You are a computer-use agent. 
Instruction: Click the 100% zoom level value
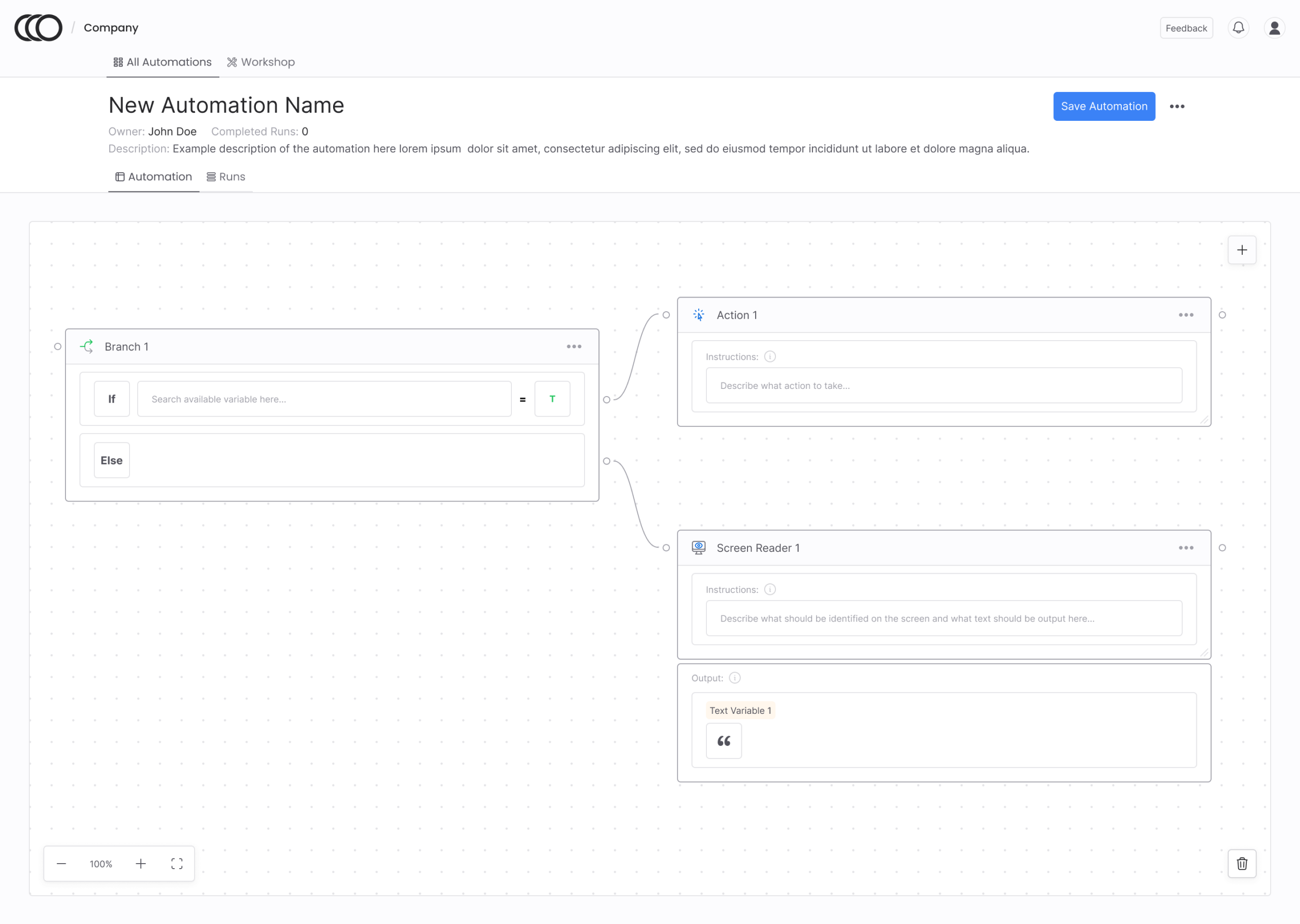point(101,864)
